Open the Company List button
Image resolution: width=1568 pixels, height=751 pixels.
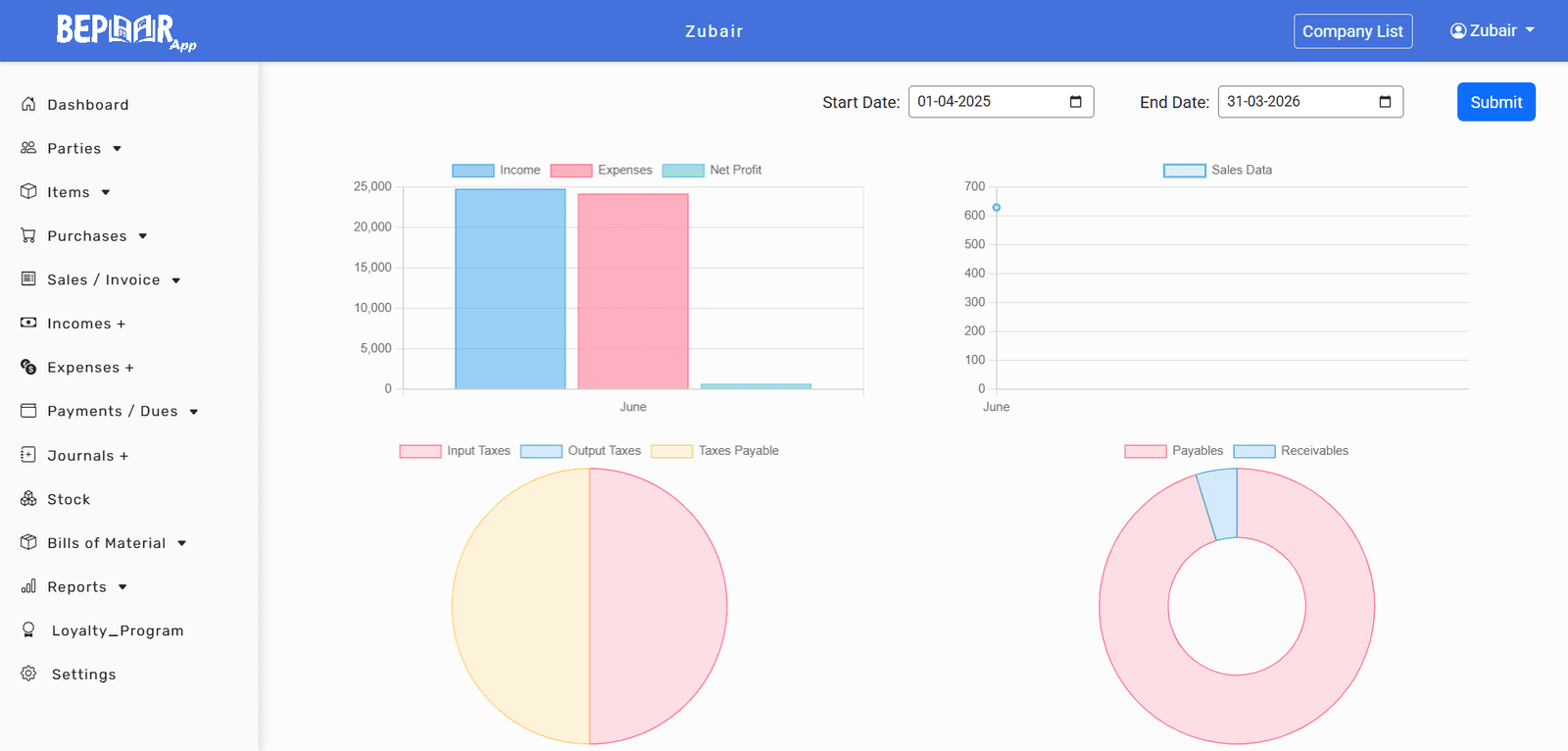pos(1352,31)
